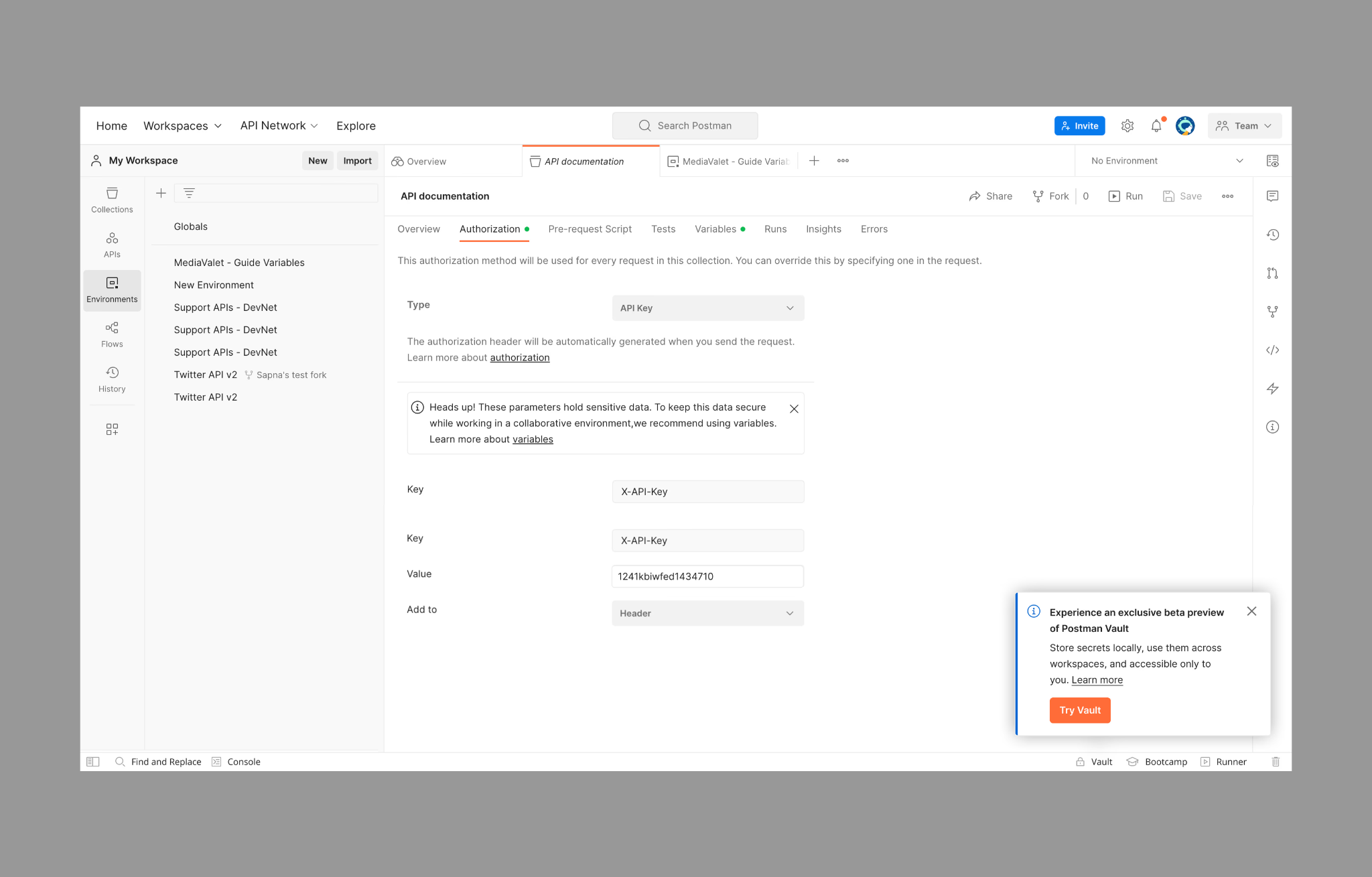Switch to the Errors tab
The width and height of the screenshot is (1372, 877).
tap(874, 229)
